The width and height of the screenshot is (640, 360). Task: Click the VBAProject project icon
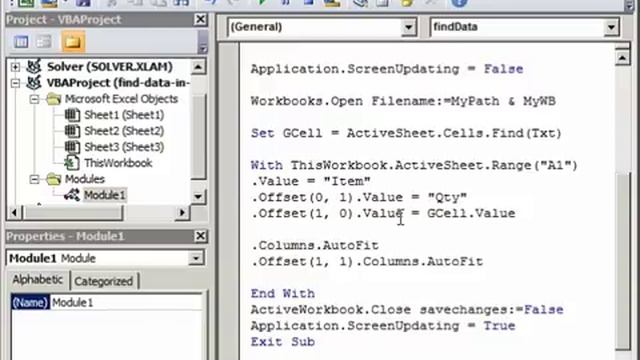34,82
